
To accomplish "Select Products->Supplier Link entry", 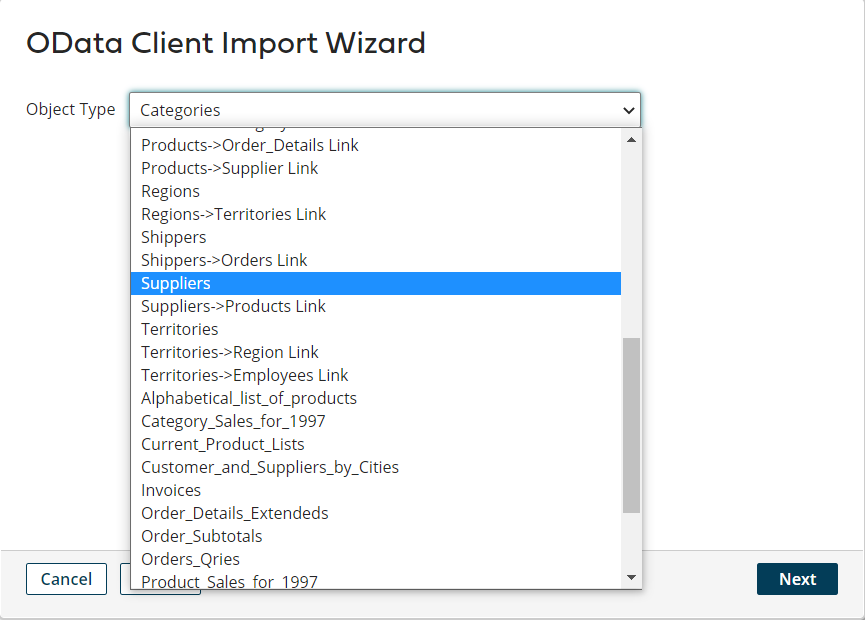I will [229, 168].
